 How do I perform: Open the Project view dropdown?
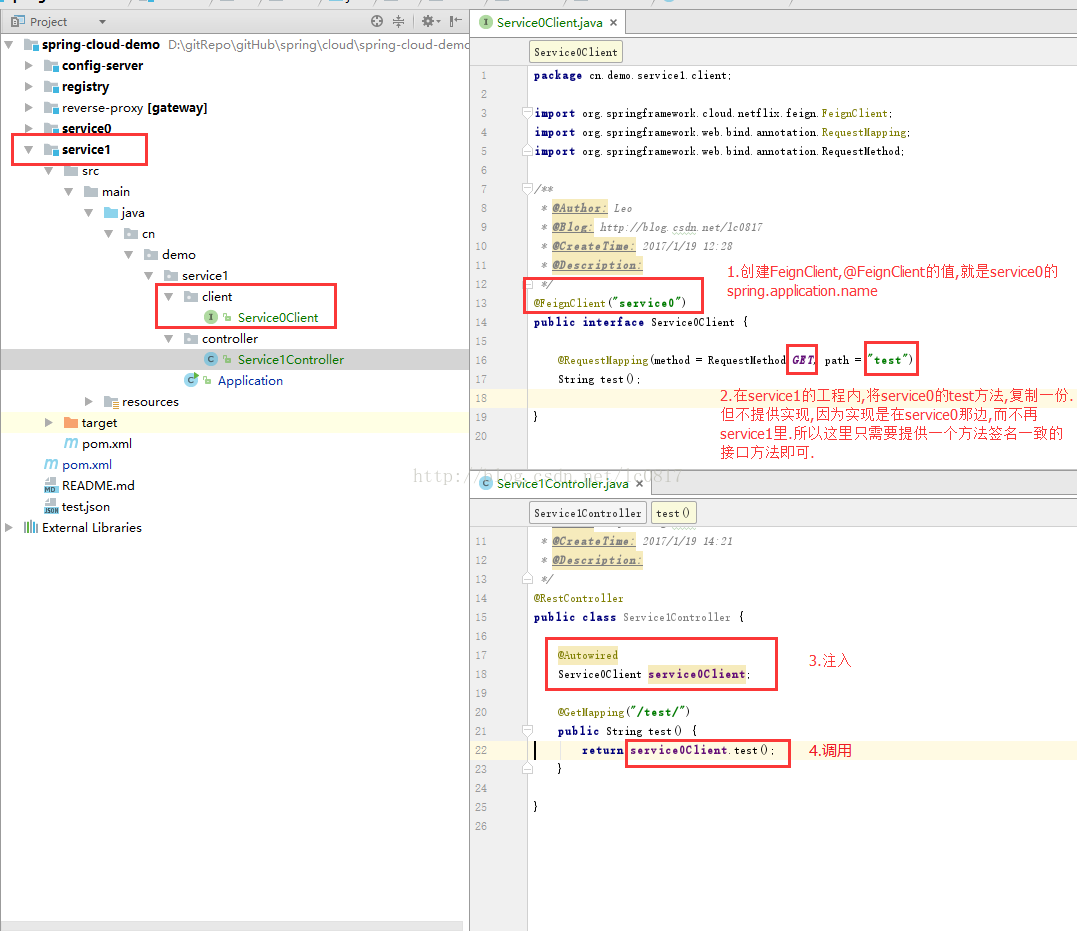[102, 22]
